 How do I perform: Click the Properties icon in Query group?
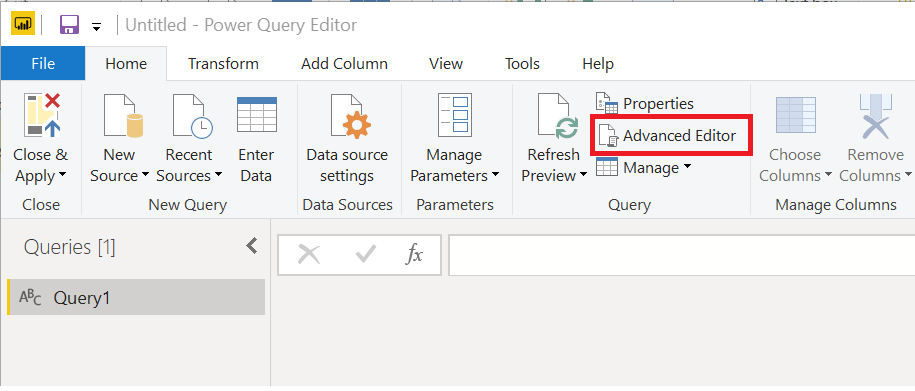click(607, 103)
